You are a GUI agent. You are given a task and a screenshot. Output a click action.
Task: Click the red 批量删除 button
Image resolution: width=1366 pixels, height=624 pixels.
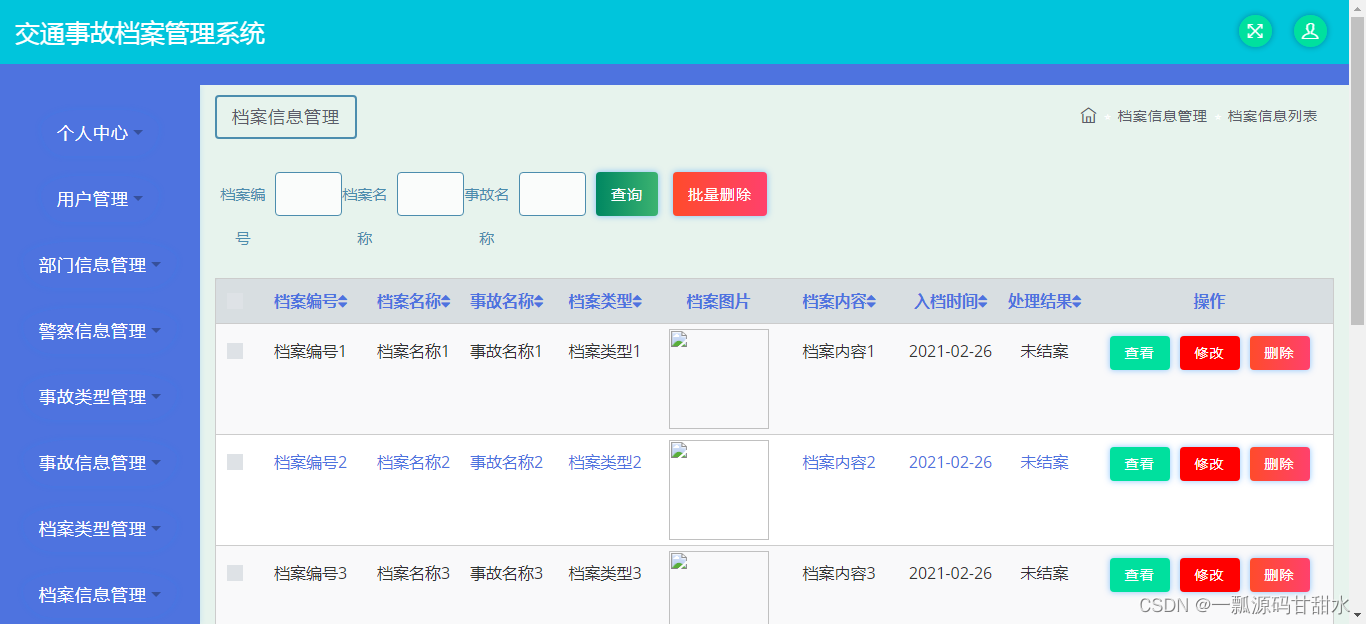(x=719, y=193)
